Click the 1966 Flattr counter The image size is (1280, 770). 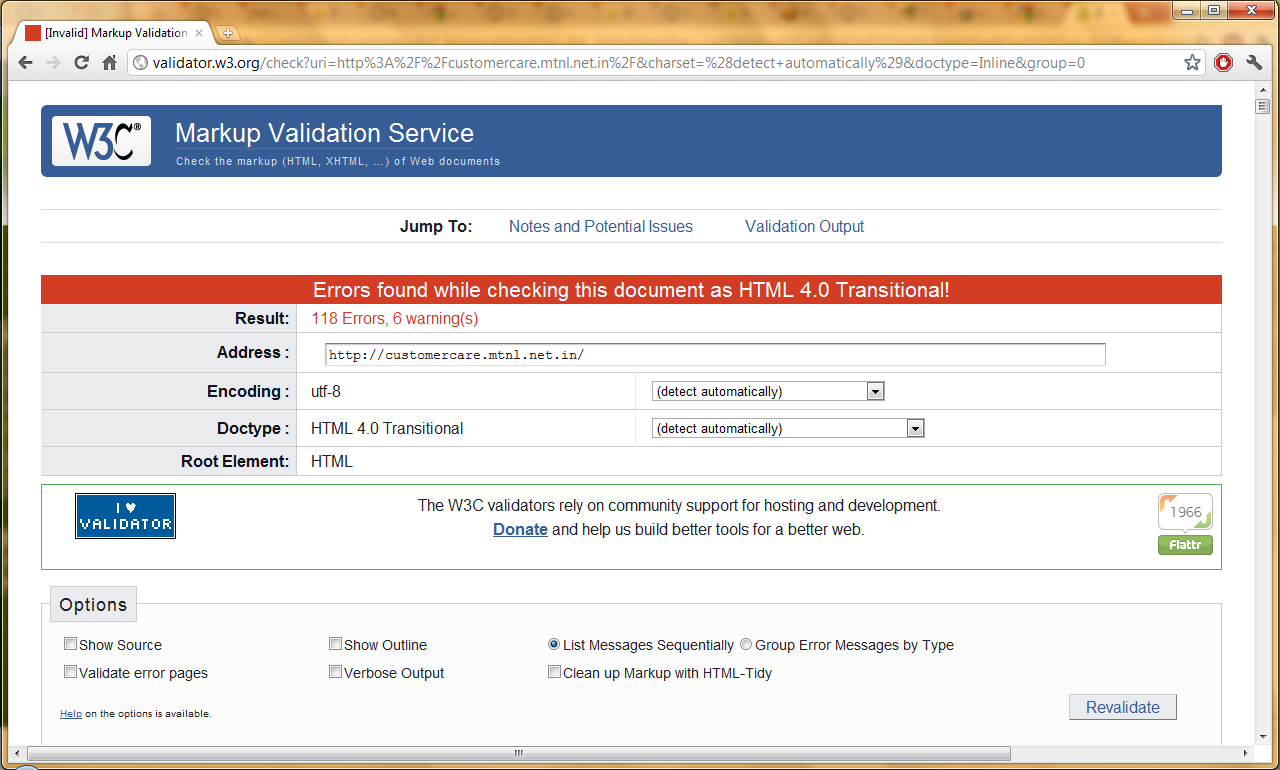tap(1185, 512)
